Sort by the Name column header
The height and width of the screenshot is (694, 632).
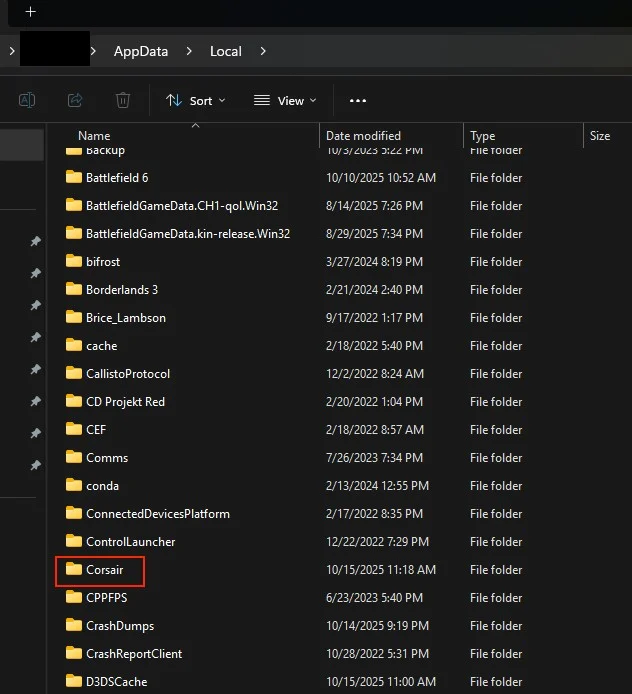95,136
